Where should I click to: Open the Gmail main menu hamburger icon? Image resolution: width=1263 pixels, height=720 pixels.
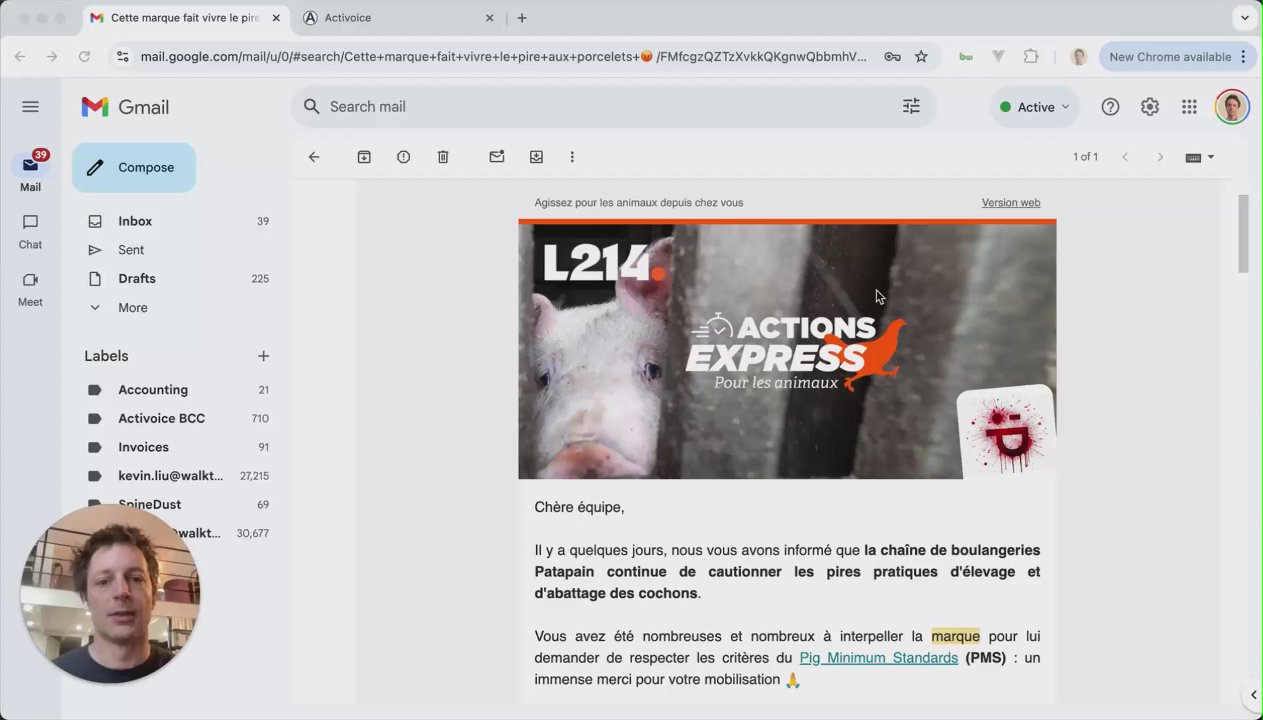pyautogui.click(x=30, y=107)
